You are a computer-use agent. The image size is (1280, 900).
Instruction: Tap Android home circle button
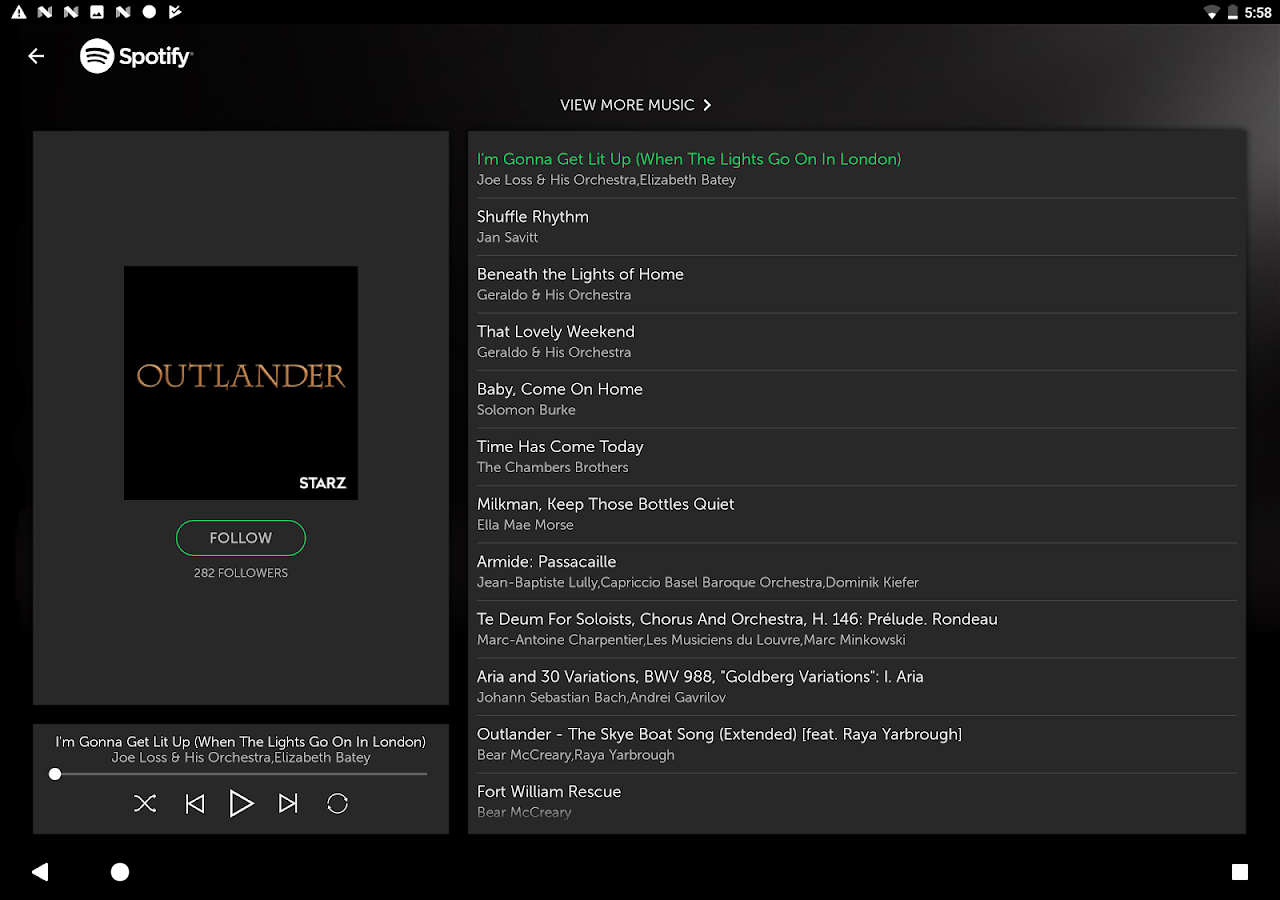tap(120, 872)
